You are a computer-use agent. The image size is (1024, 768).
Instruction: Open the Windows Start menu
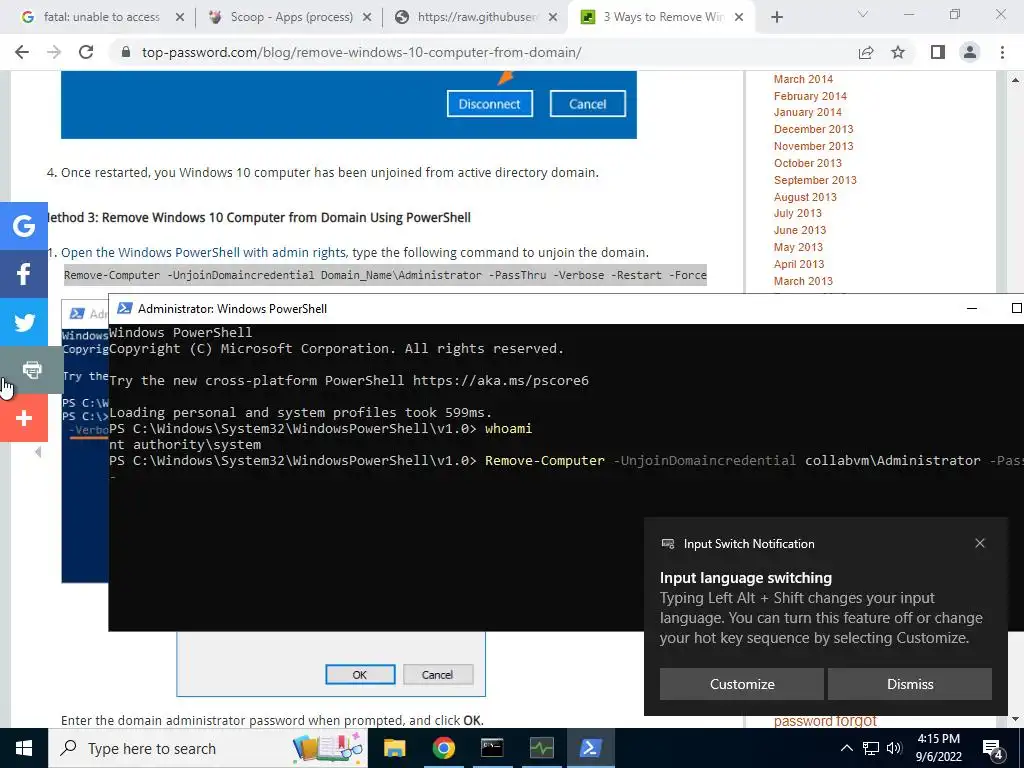24,748
